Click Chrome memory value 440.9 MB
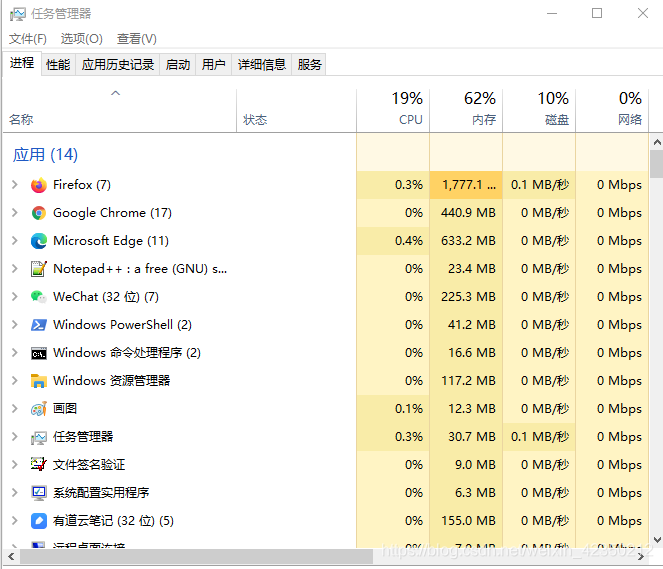The width and height of the screenshot is (663, 569). (x=468, y=213)
